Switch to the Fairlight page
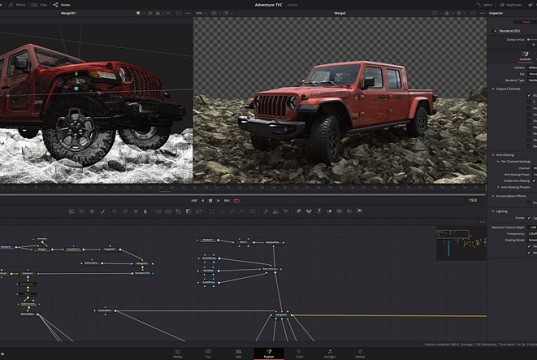Viewport: 537px width, 360px height. pos(329,354)
